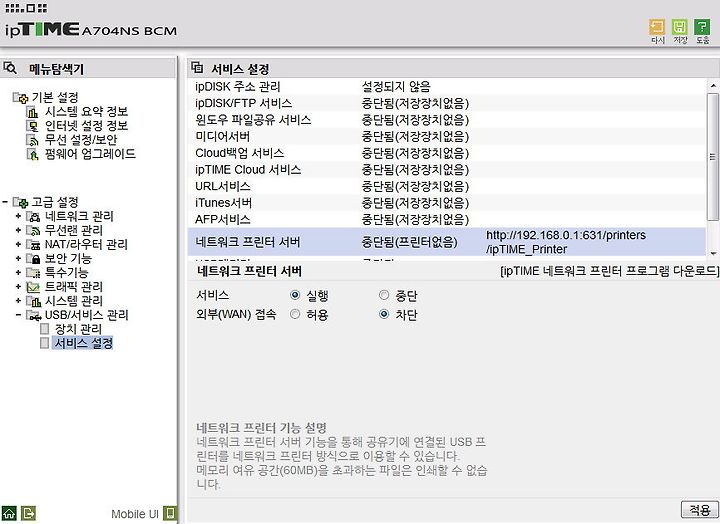Expand the 특수기능 node
720x524 pixels.
pos(18,272)
